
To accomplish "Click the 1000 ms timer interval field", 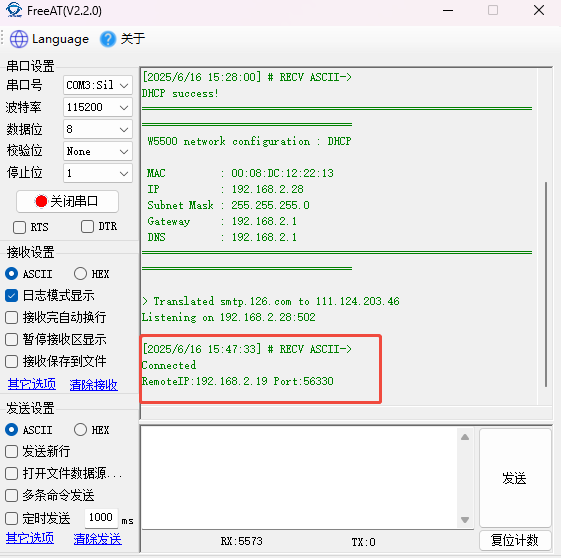I will pos(101,518).
